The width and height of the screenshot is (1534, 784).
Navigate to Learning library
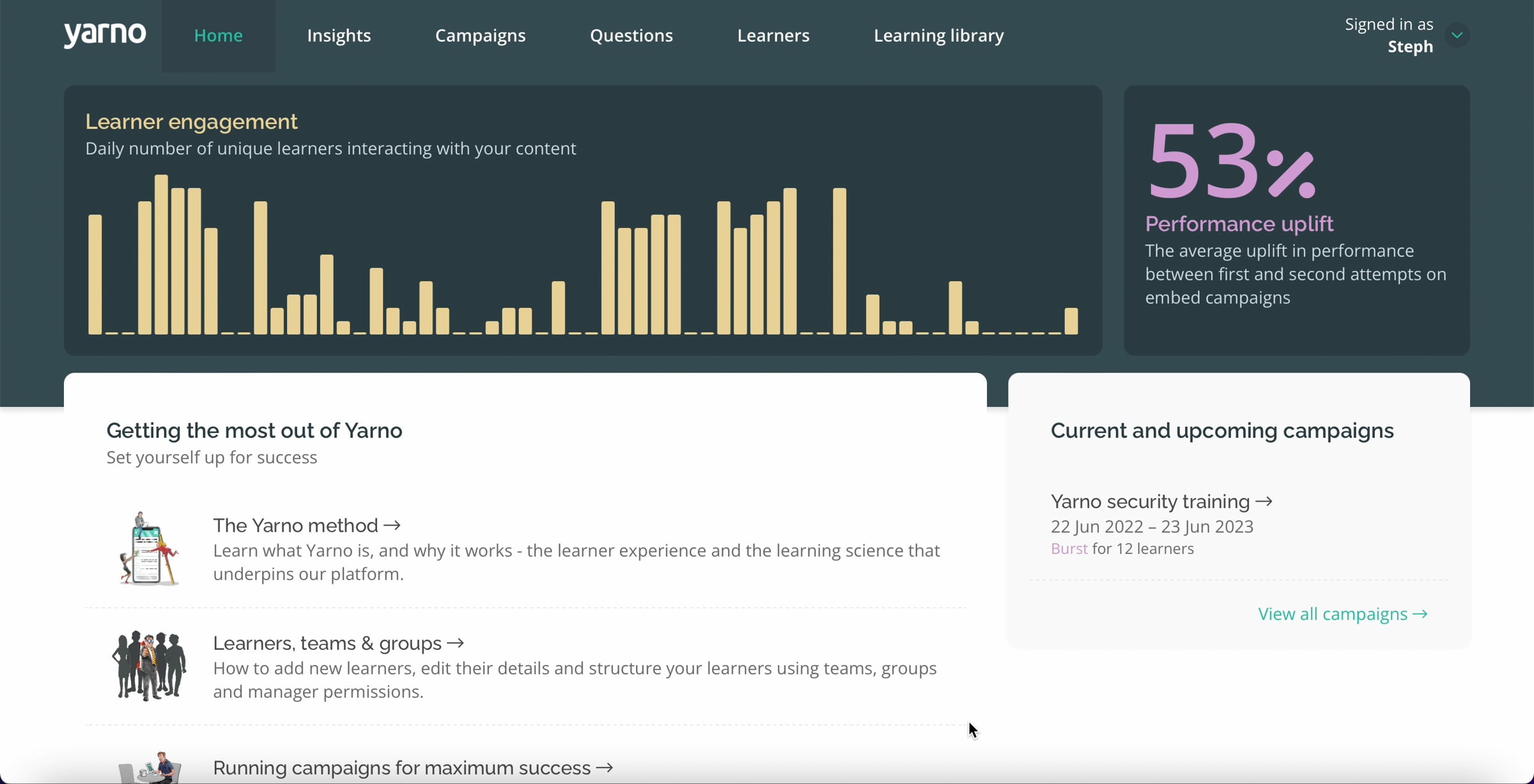939,36
